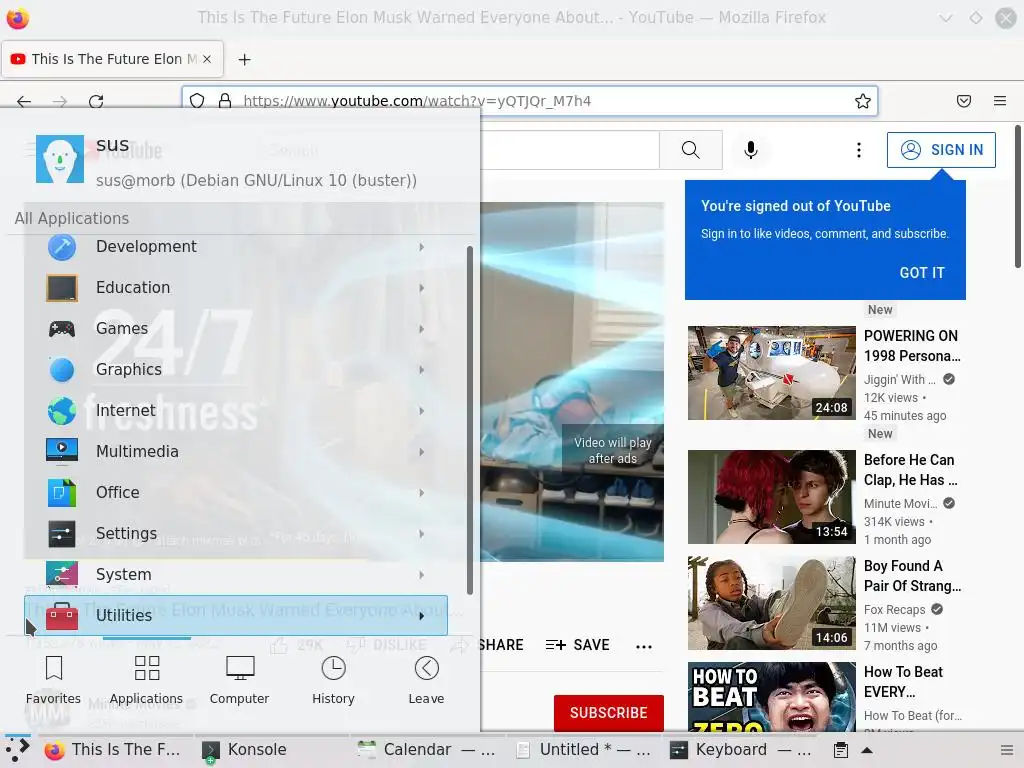Image resolution: width=1024 pixels, height=768 pixels.
Task: Open the Utilities toolbox icon
Action: coord(62,616)
